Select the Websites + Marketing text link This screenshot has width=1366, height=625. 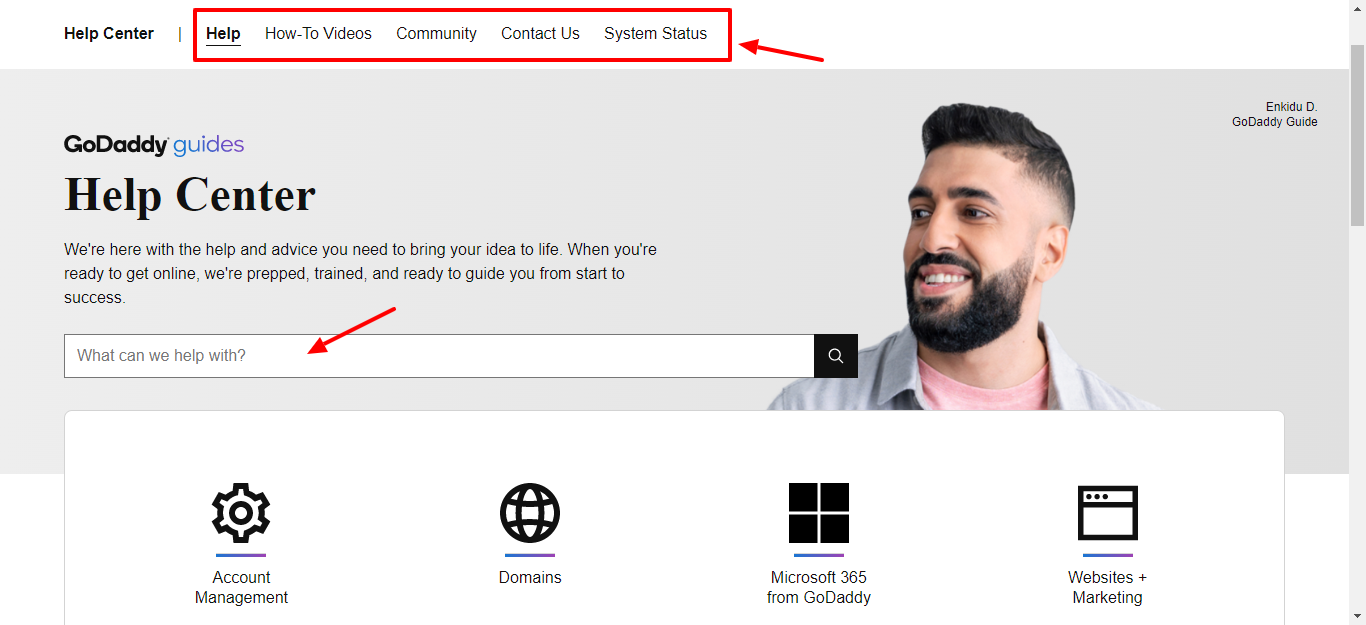(1107, 588)
